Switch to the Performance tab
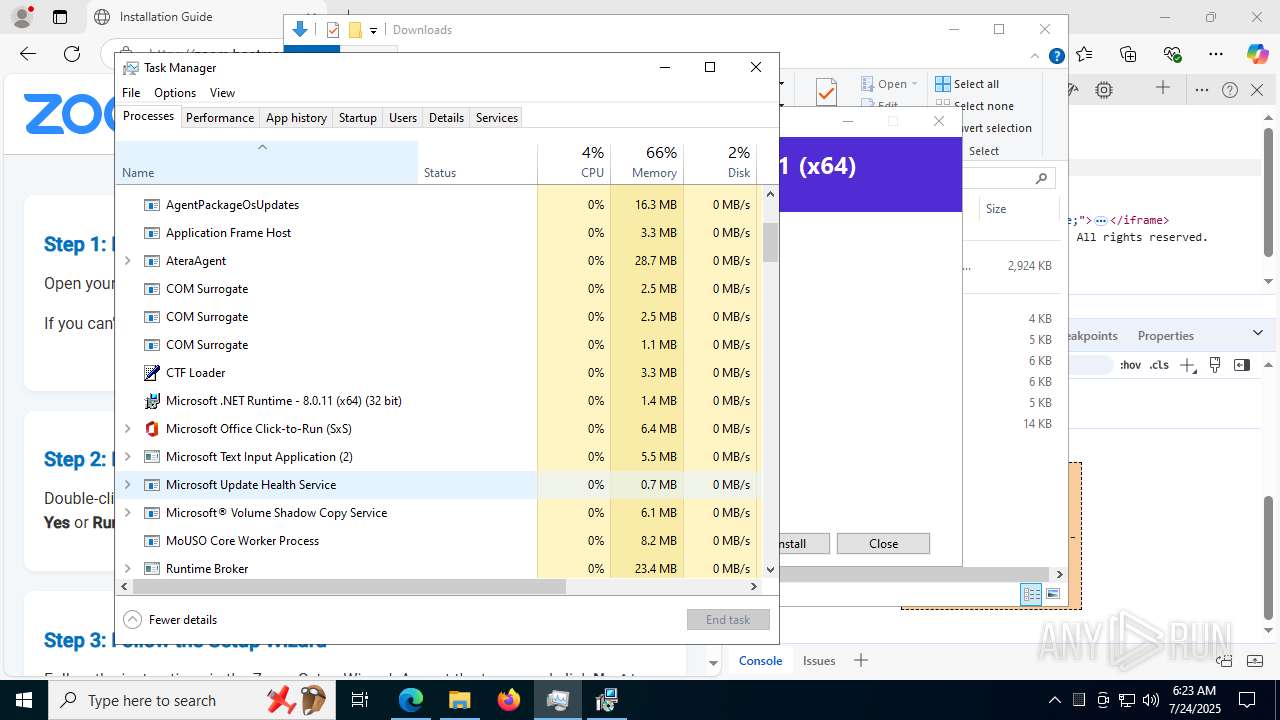This screenshot has width=1280, height=720. (220, 118)
